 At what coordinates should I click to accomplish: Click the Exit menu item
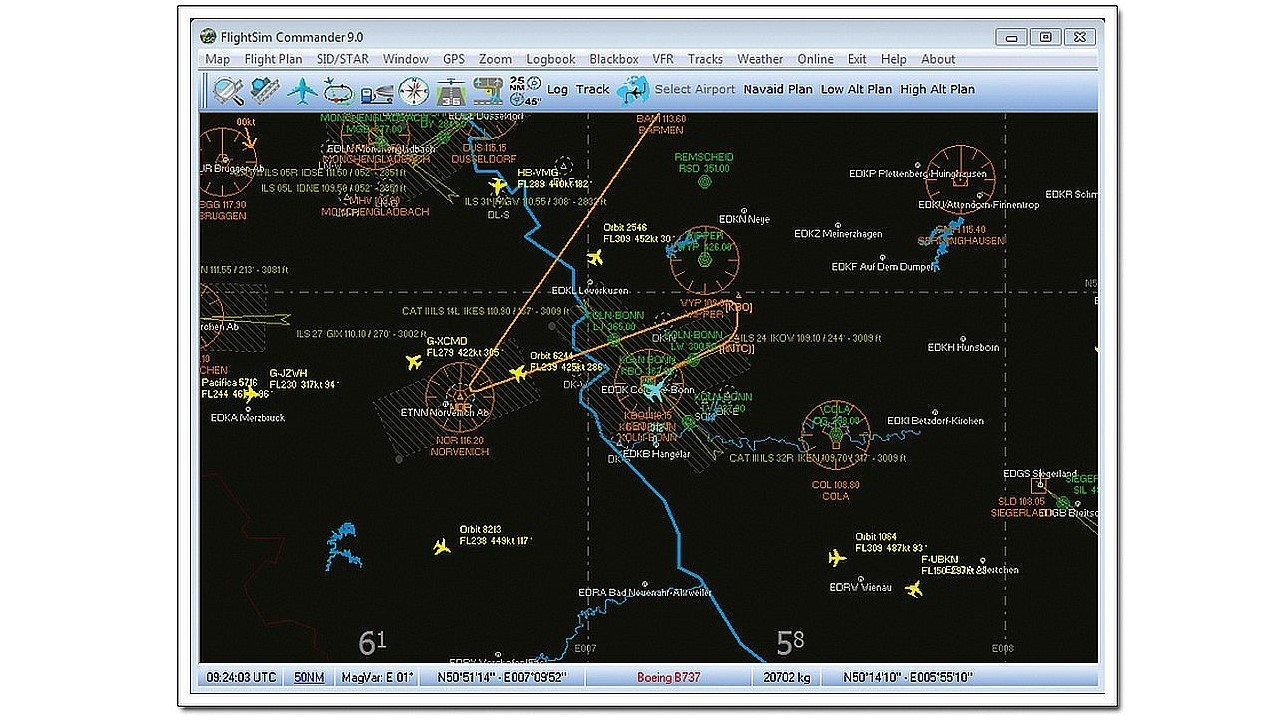857,59
